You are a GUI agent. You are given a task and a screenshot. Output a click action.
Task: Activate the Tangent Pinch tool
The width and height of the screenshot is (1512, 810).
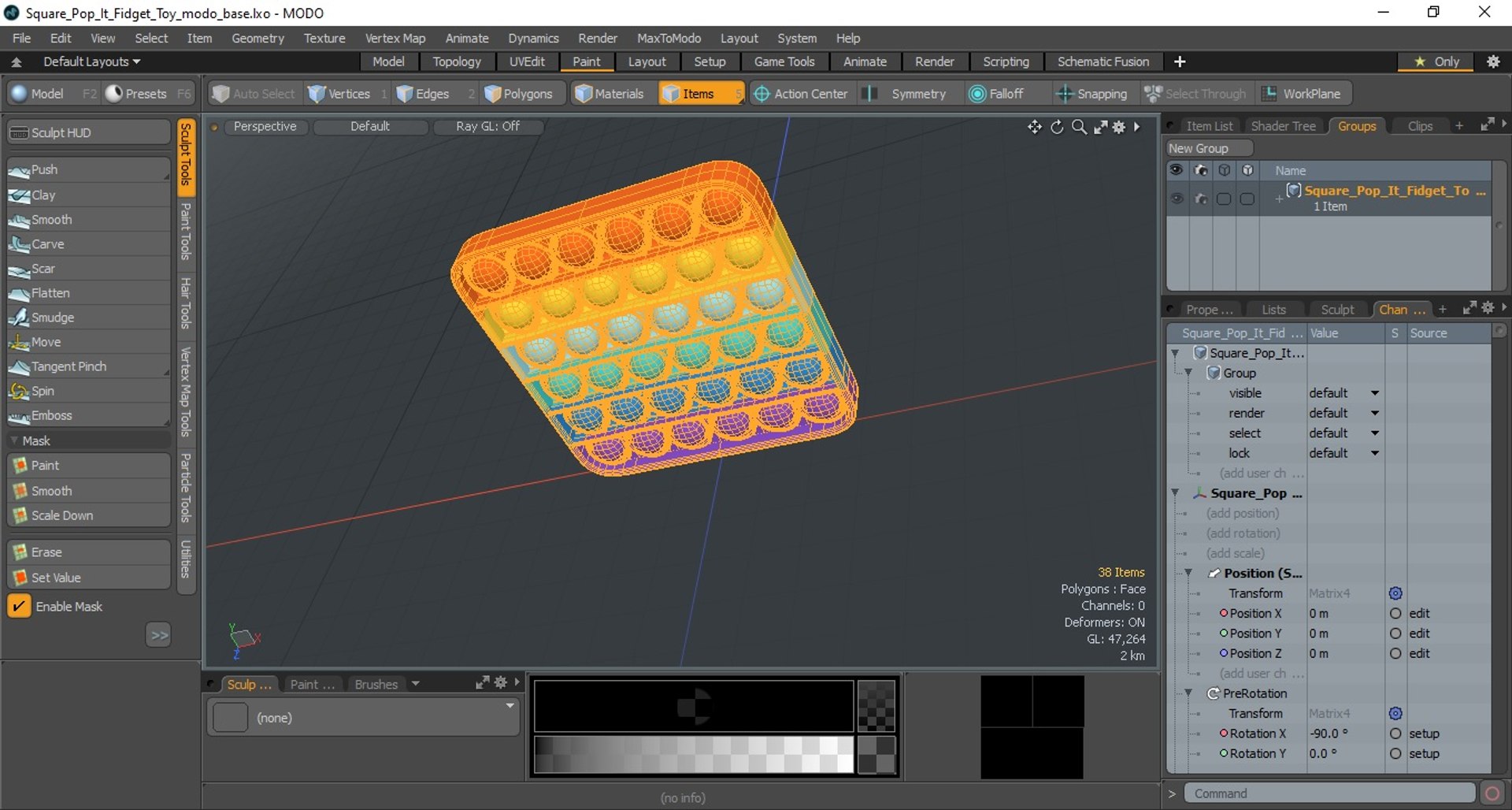coord(88,366)
